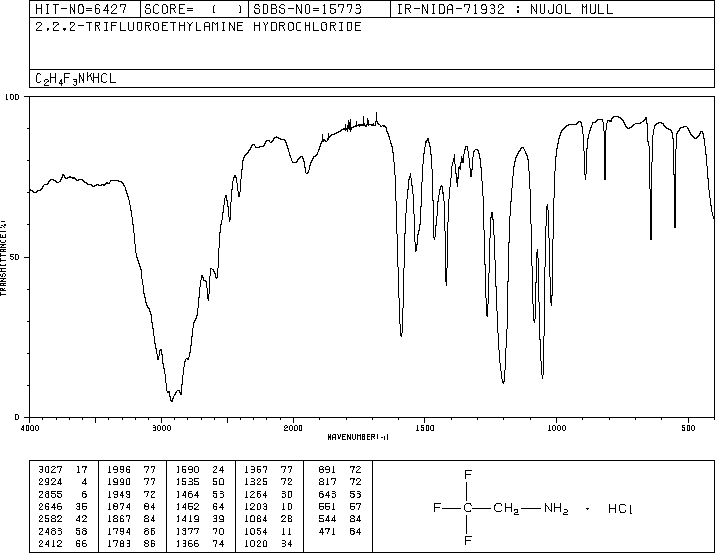
Task: Click the 1500 wavenumber axis label
Action: [425, 428]
